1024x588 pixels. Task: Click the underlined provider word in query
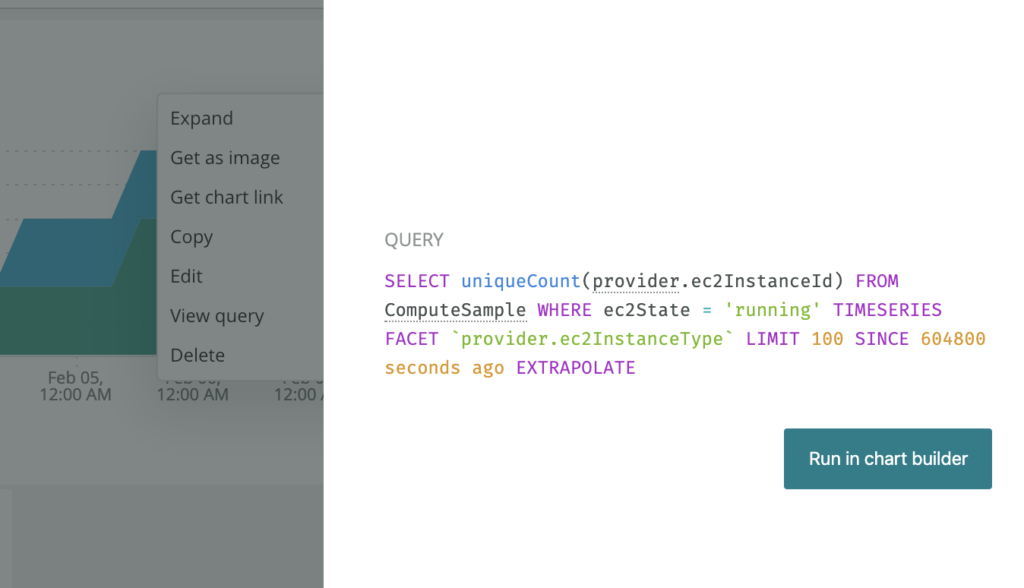(x=636, y=281)
